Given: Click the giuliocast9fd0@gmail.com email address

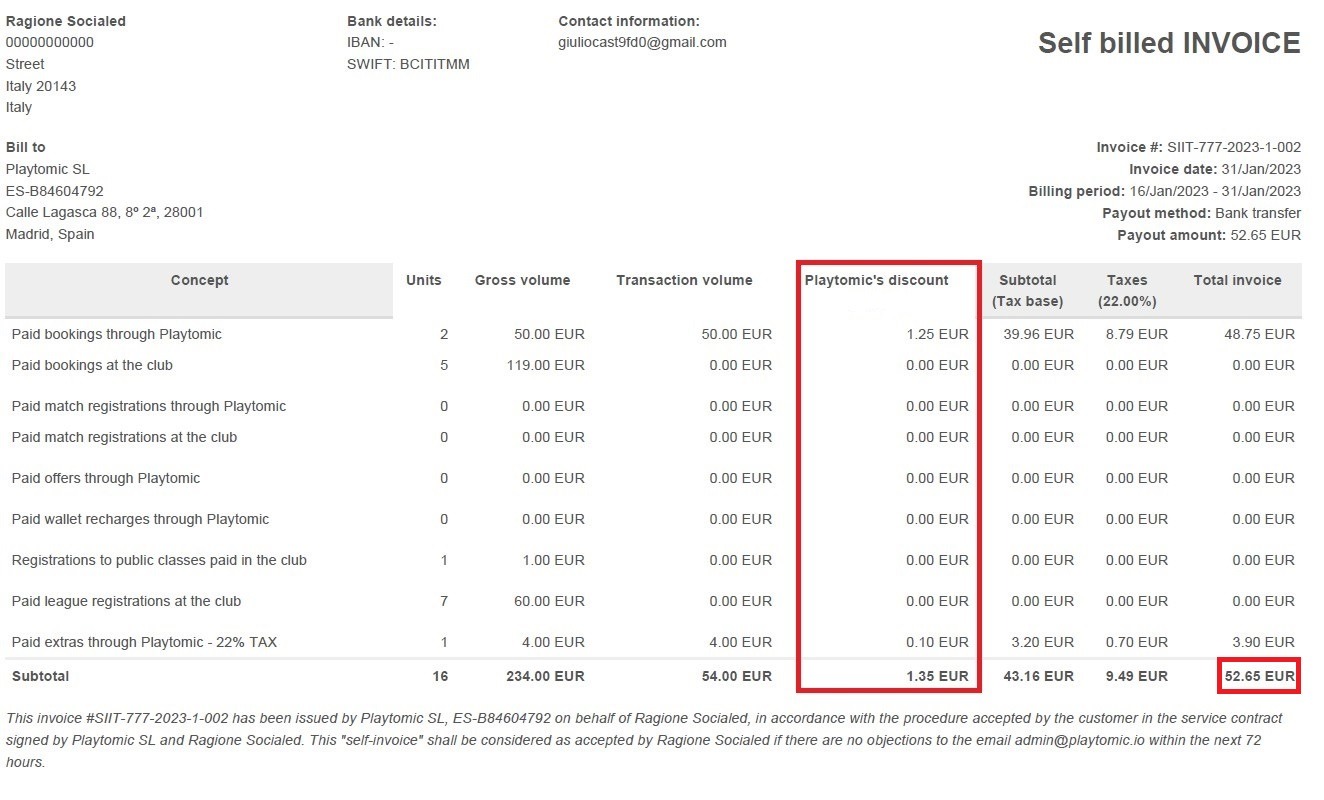Looking at the screenshot, I should 640,42.
